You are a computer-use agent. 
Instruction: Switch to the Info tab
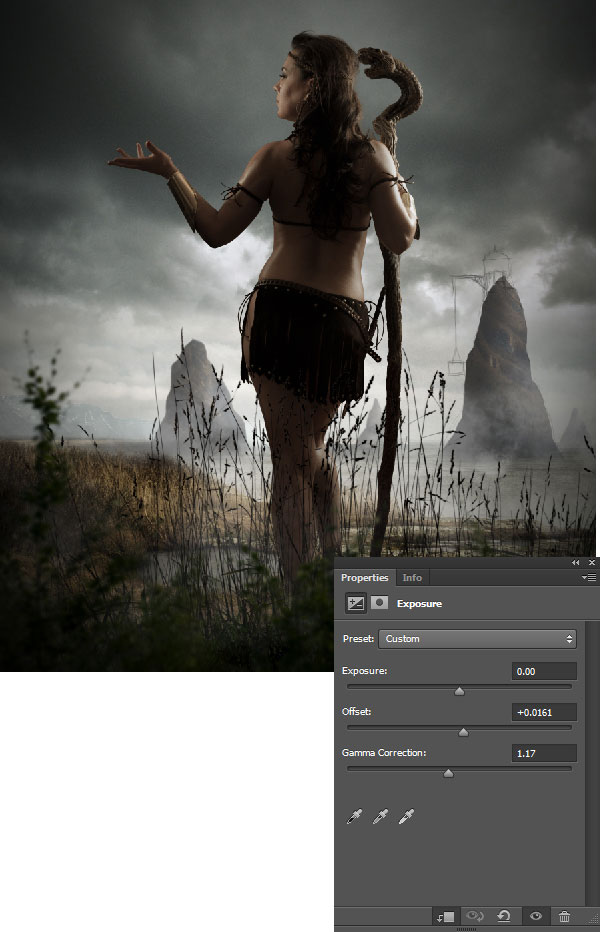(x=412, y=577)
